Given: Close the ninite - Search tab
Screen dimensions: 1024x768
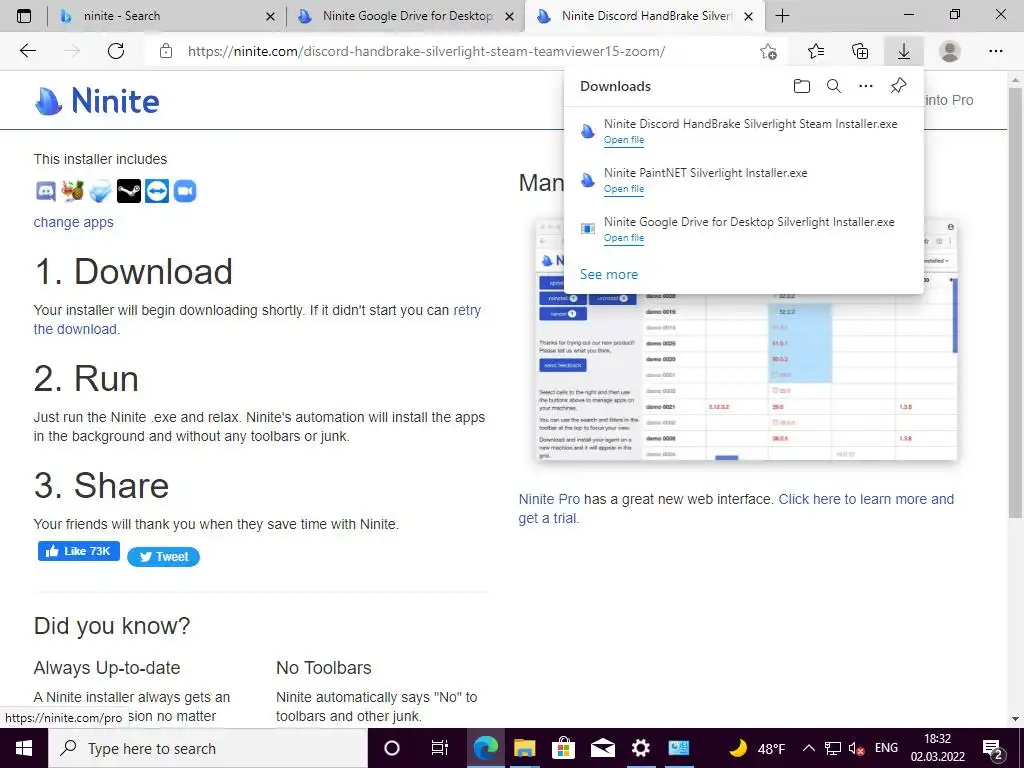Looking at the screenshot, I should point(270,17).
